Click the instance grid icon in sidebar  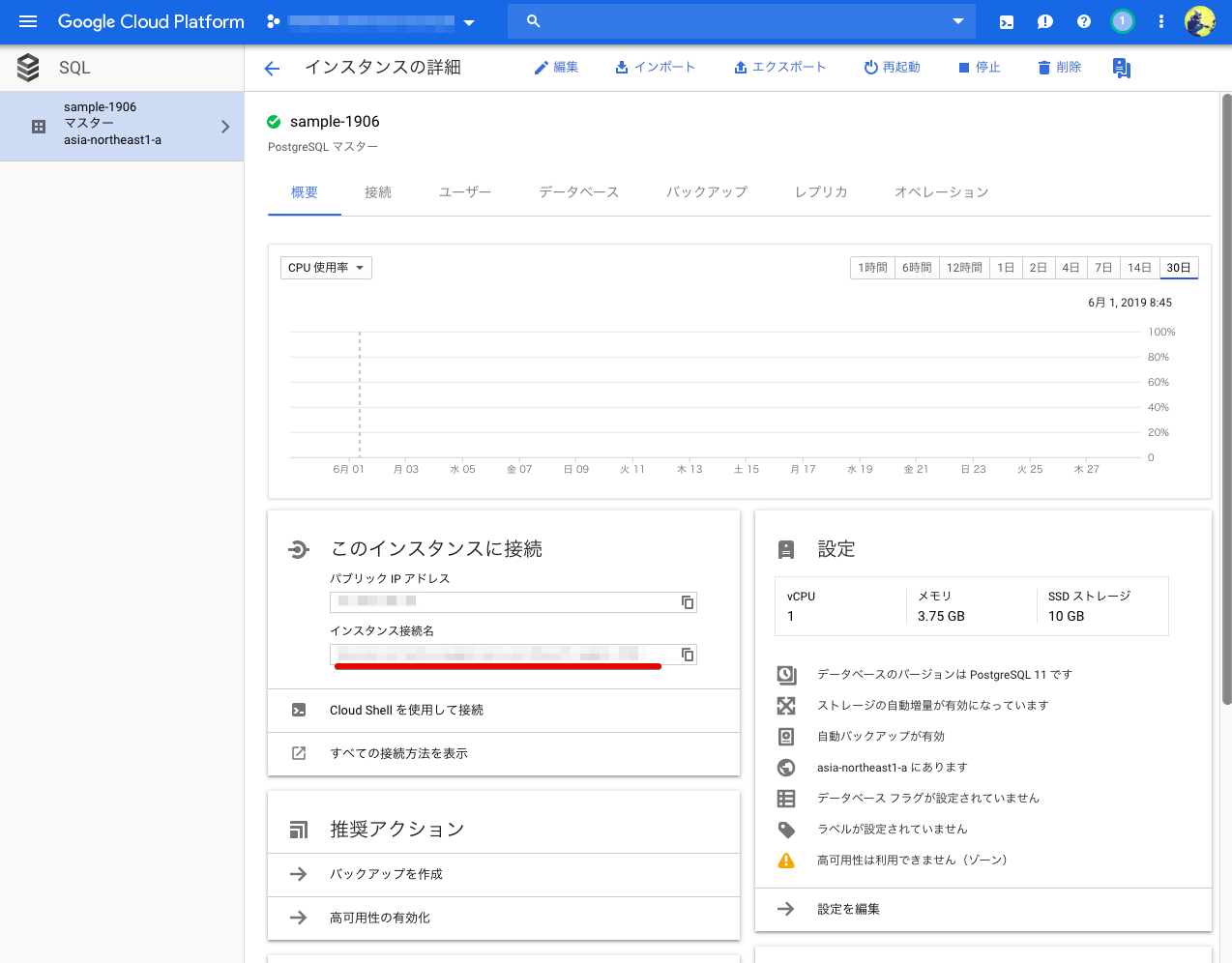39,127
